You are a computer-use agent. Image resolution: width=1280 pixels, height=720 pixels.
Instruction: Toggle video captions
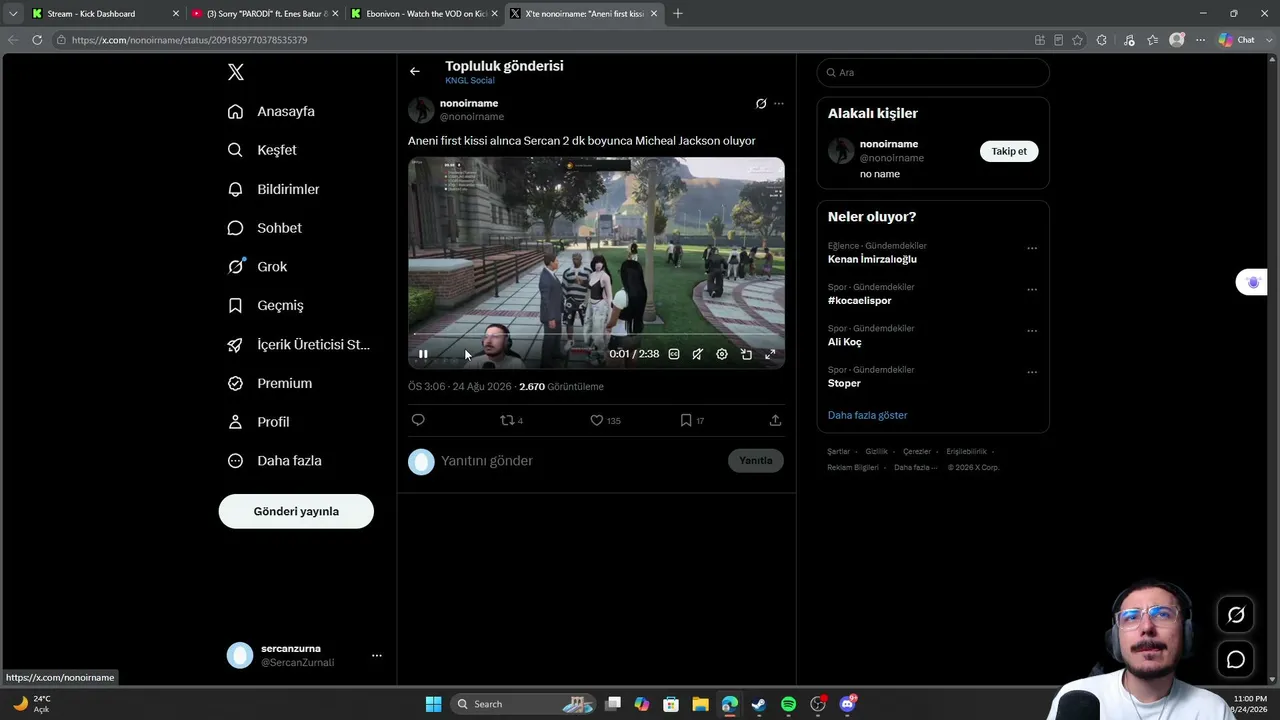pos(674,354)
